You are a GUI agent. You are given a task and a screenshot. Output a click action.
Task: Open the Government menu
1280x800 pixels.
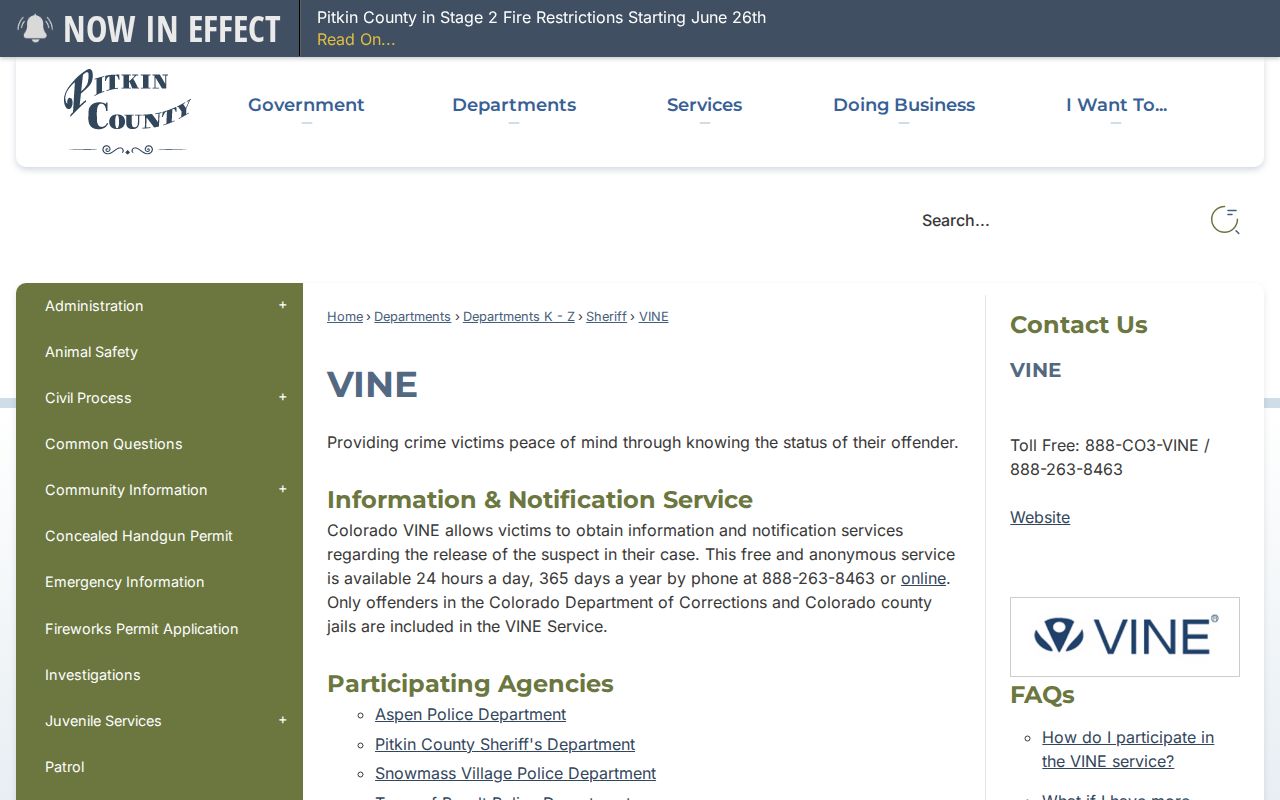point(306,105)
